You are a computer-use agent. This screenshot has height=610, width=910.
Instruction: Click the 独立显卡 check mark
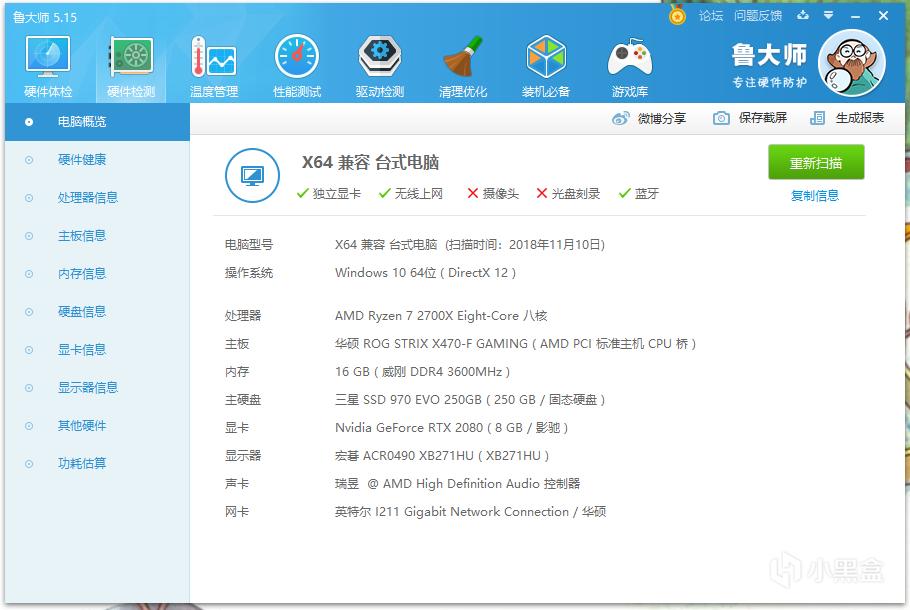point(302,193)
